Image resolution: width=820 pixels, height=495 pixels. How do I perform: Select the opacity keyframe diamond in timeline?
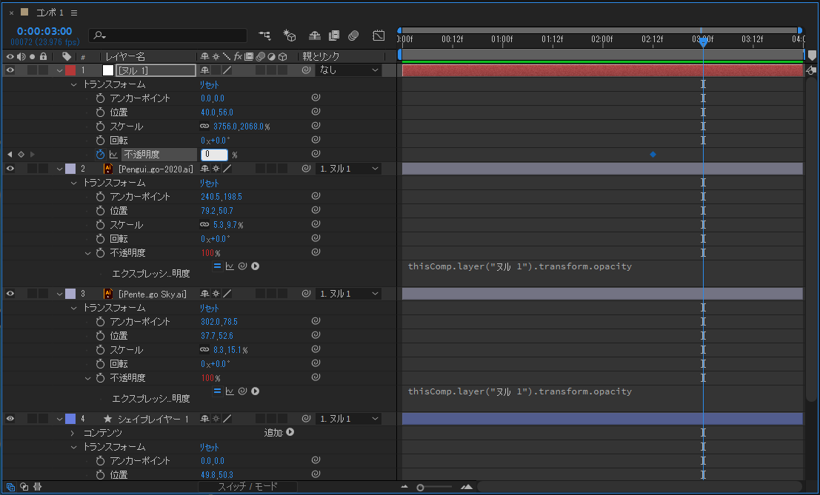(x=653, y=154)
